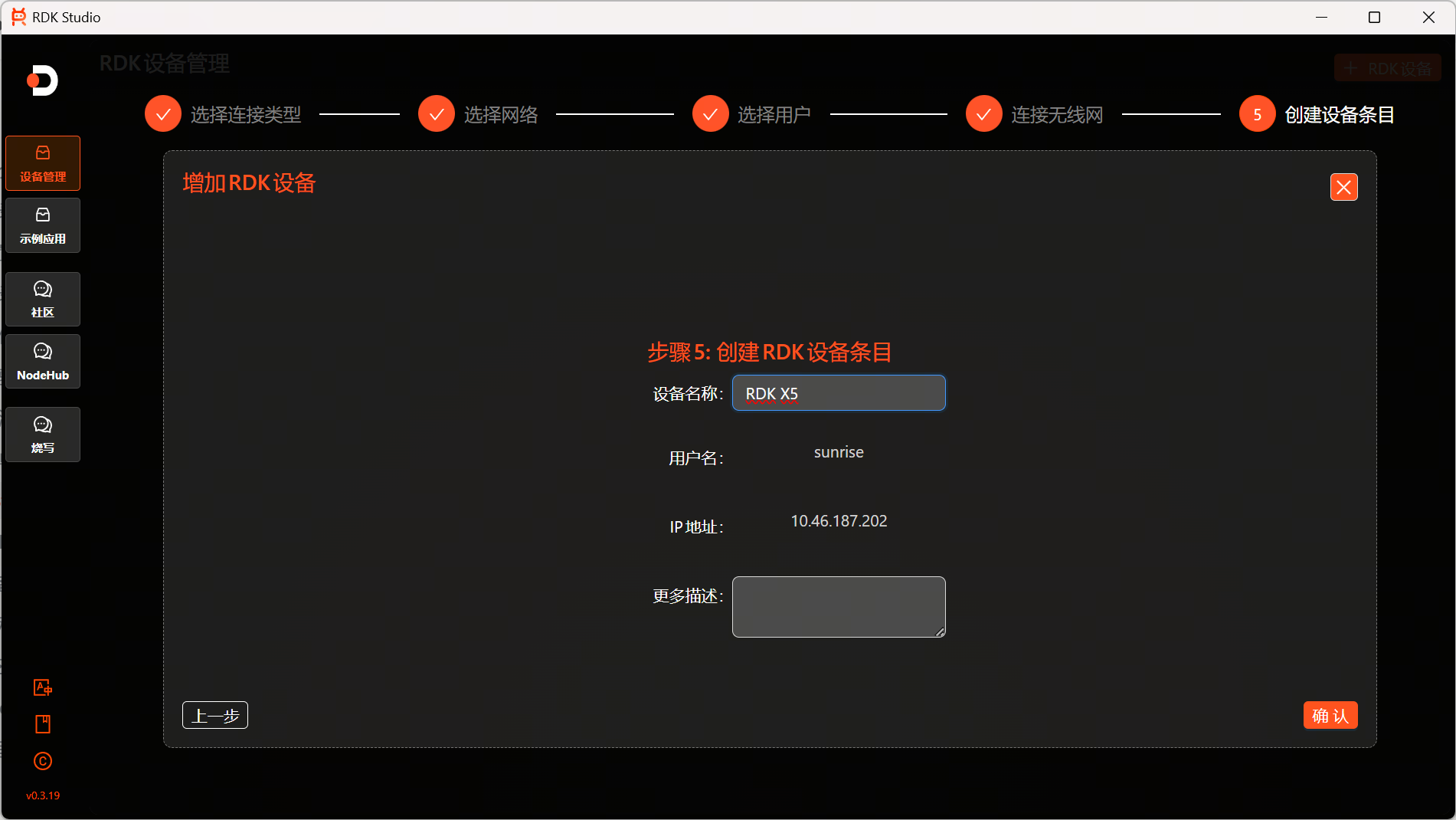Click the 上一步 button
1456x820 pixels.
click(214, 714)
